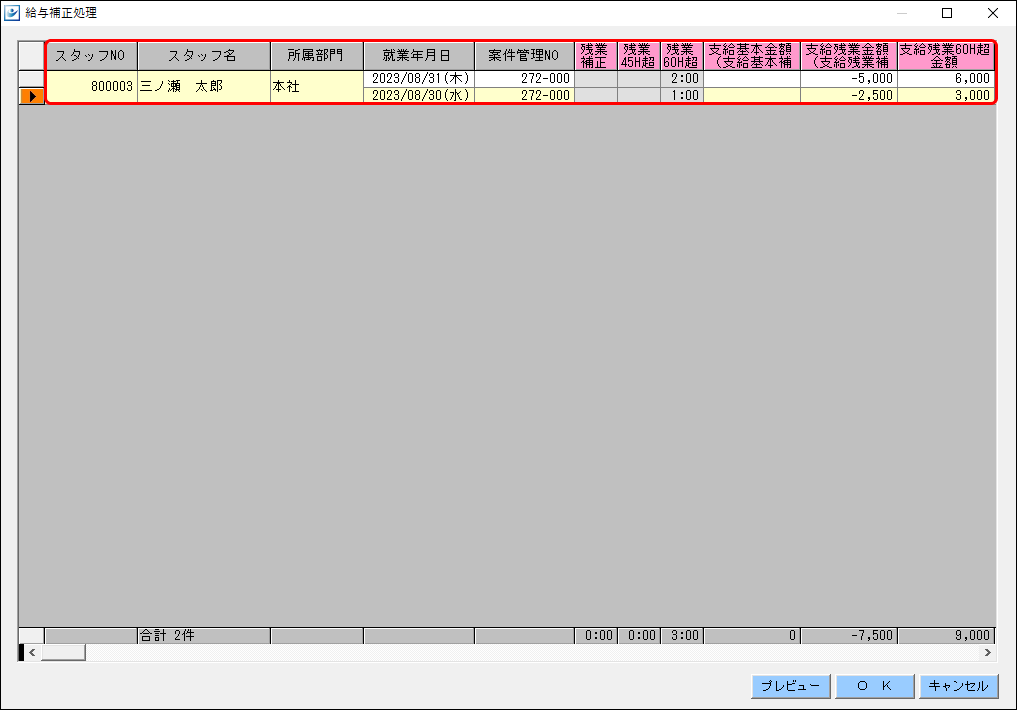Select date cell 2023/08/31(木)
The height and width of the screenshot is (710, 1024).
419,78
